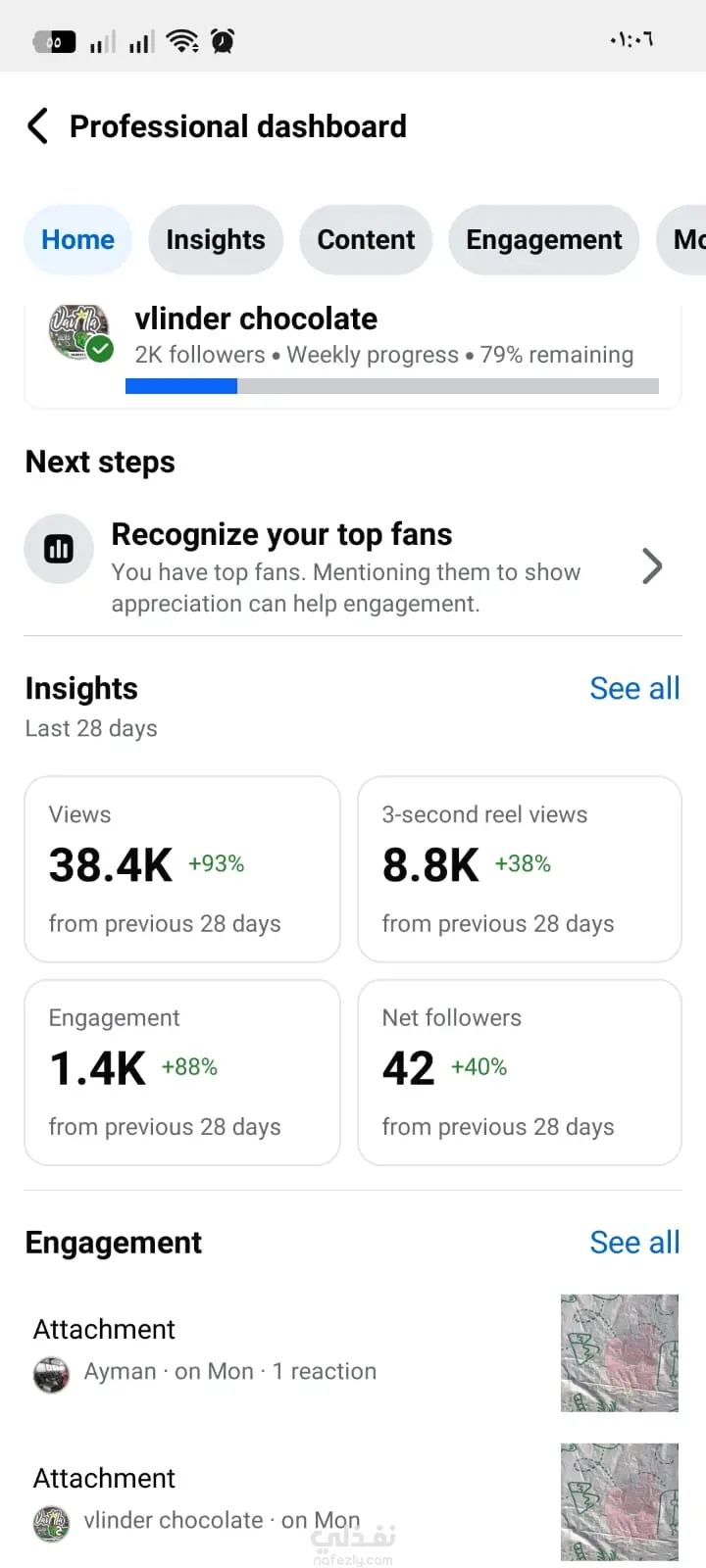The height and width of the screenshot is (1568, 706).
Task: Tap the Wi-Fi icon in status bar
Action: 182,41
